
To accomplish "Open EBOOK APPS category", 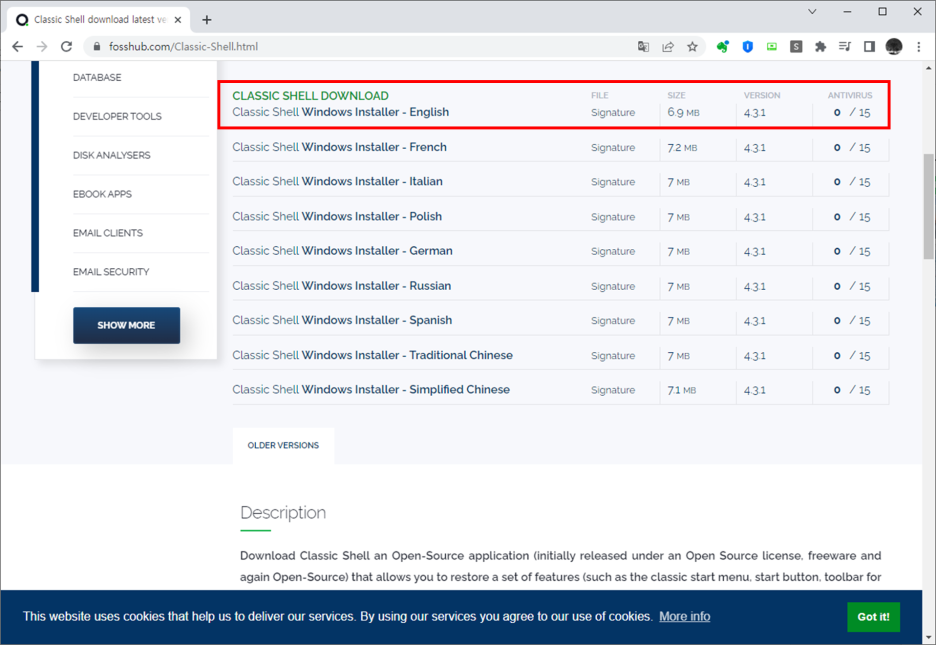I will pyautogui.click(x=102, y=194).
